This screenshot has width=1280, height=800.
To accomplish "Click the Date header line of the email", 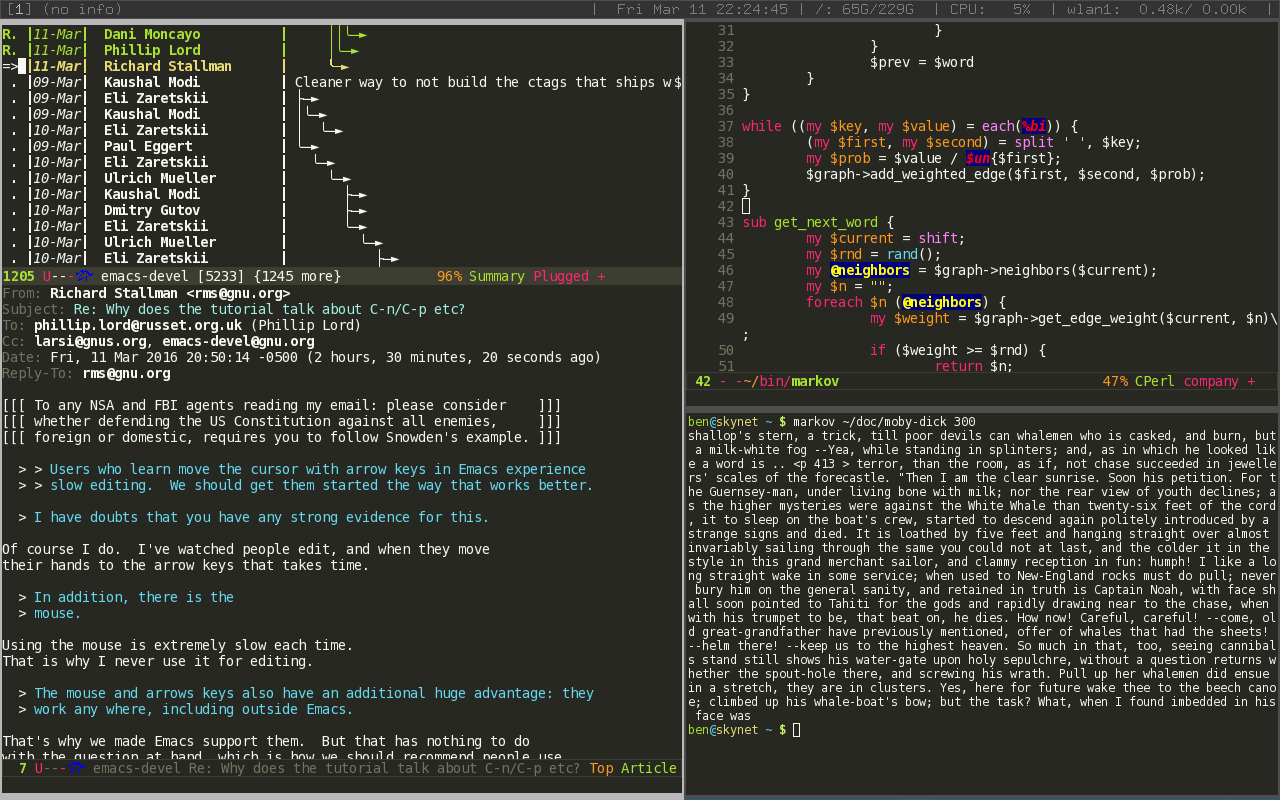I will (301, 357).
